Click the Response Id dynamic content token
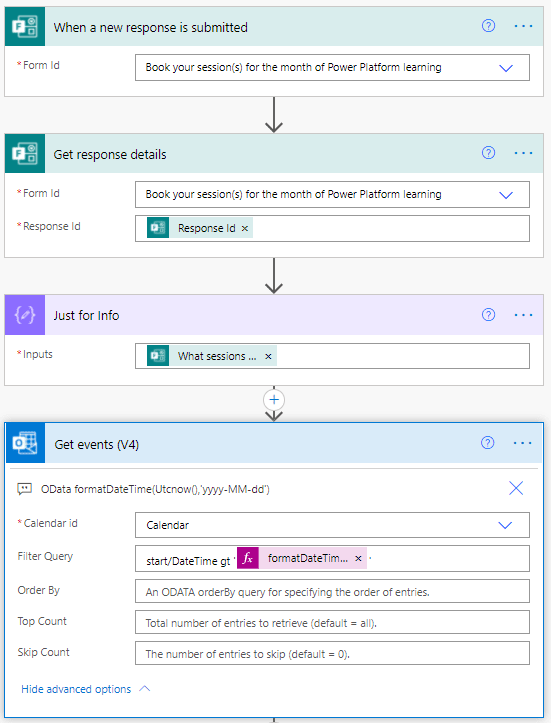The width and height of the screenshot is (551, 723). (200, 228)
